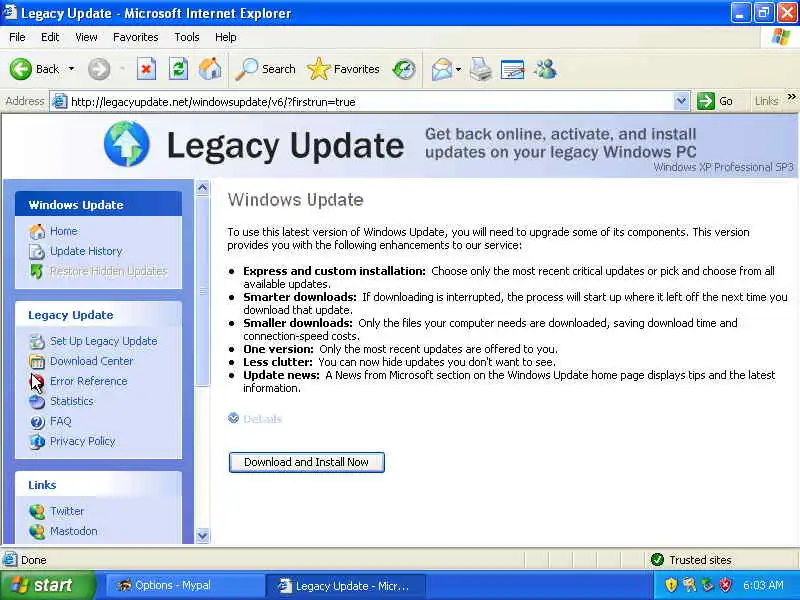Viewport: 800px width, 600px height.
Task: Refresh the page with green arrows icon
Action: tap(178, 69)
